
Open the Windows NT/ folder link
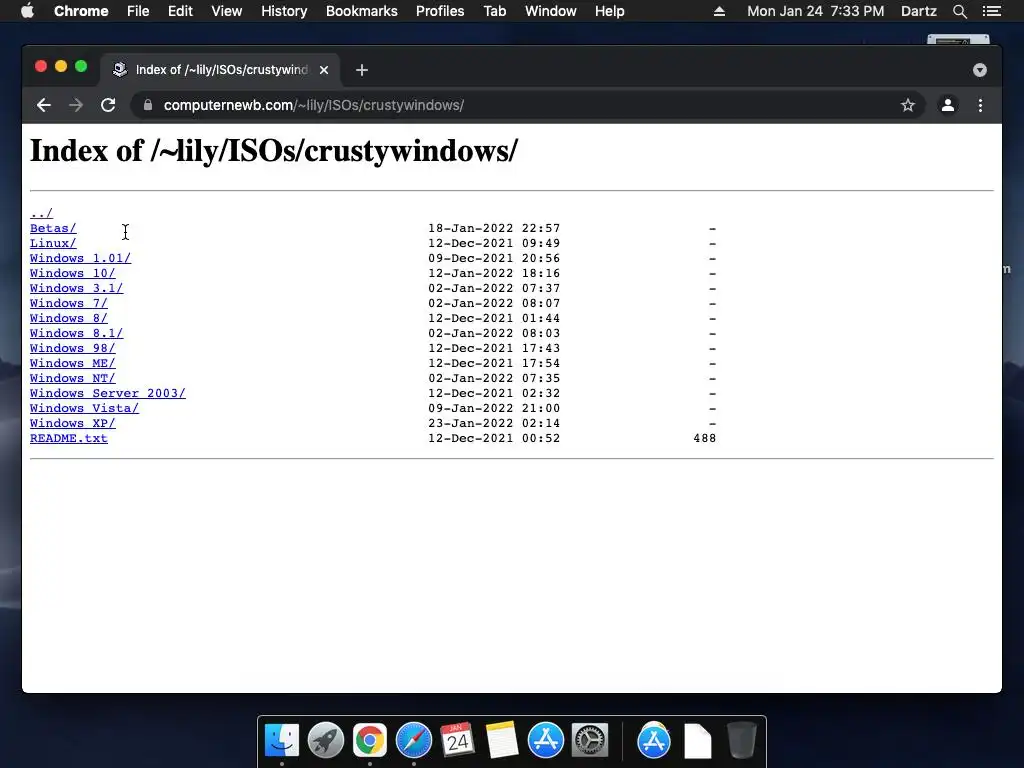pyautogui.click(x=72, y=378)
